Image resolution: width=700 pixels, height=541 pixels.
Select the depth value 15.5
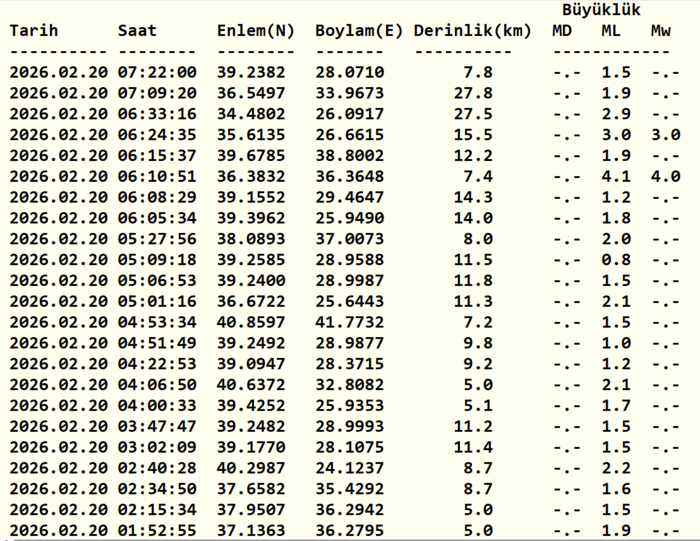coord(472,135)
